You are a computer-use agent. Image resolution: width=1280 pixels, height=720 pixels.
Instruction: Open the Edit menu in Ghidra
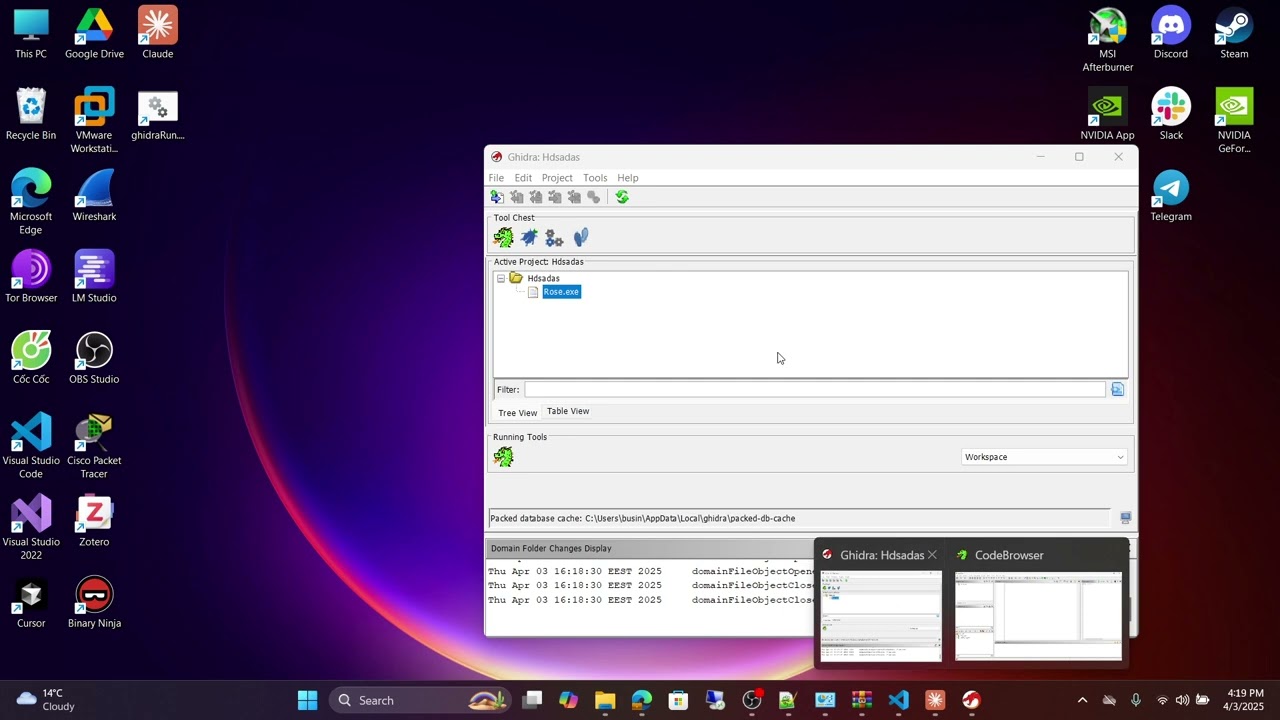(x=523, y=178)
